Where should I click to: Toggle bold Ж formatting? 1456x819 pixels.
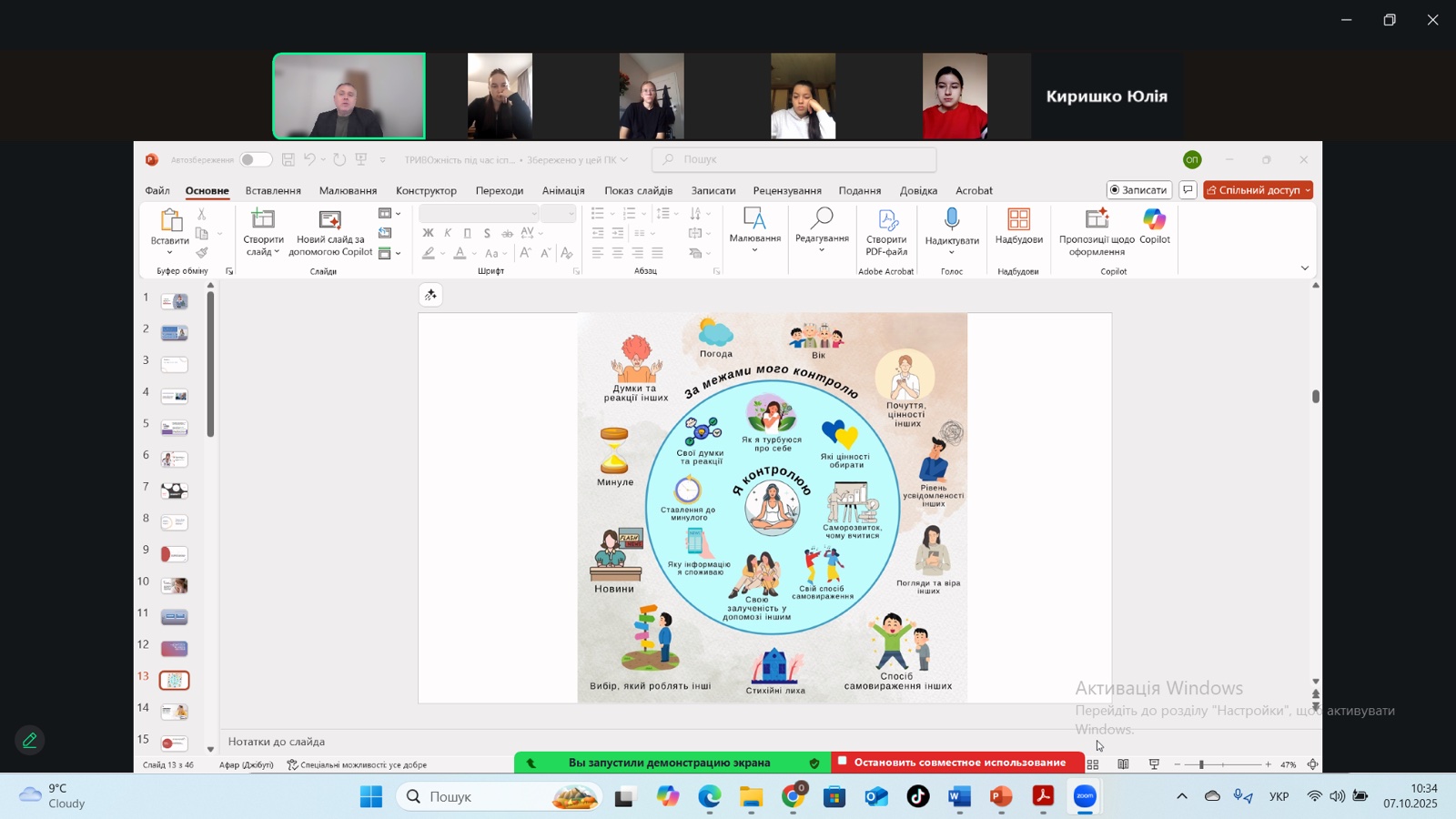click(x=428, y=233)
